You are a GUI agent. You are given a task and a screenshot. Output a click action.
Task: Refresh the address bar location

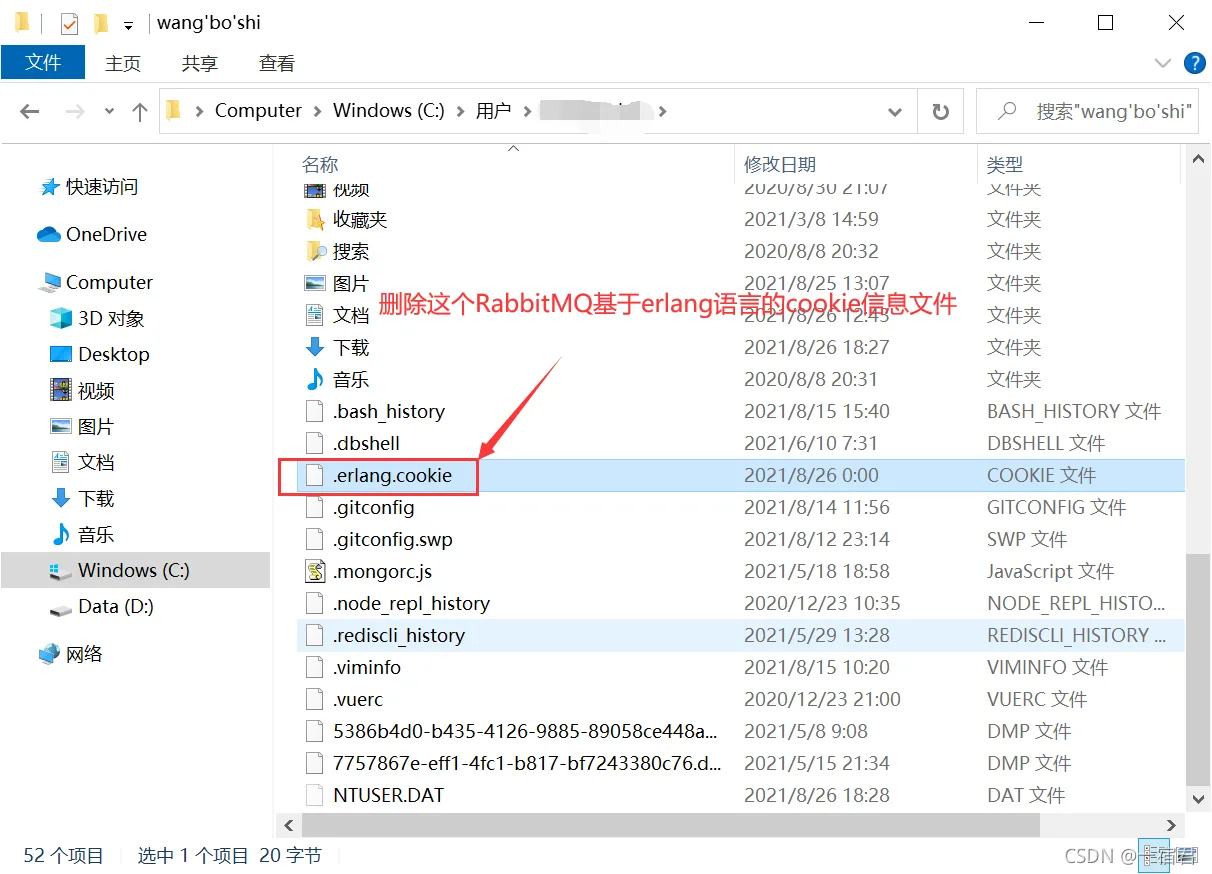[940, 112]
